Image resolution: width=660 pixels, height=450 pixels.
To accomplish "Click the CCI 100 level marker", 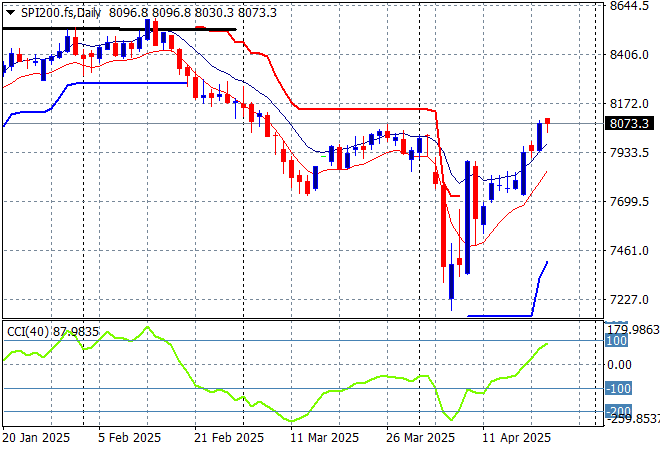I will [616, 341].
